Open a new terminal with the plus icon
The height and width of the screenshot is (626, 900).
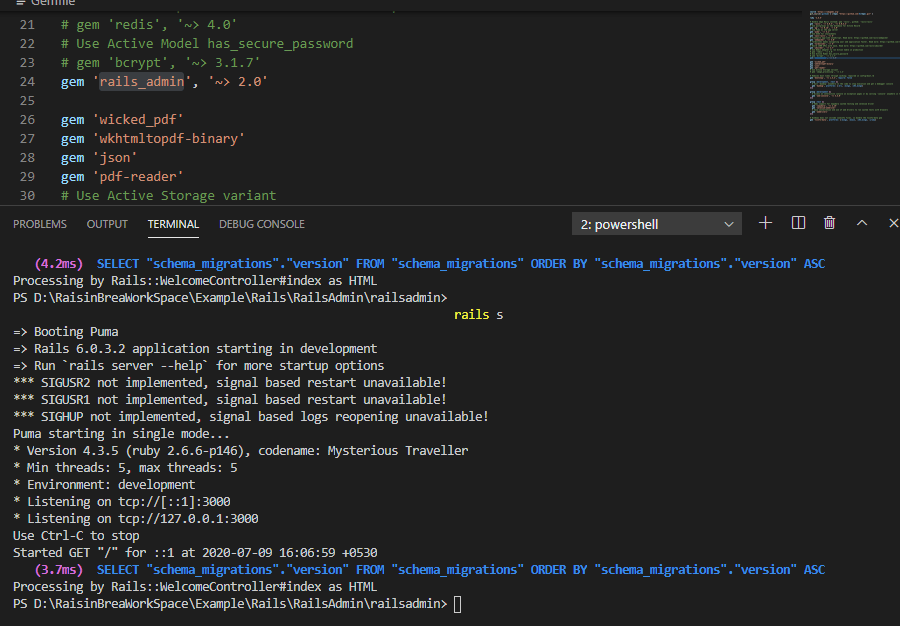pyautogui.click(x=765, y=223)
